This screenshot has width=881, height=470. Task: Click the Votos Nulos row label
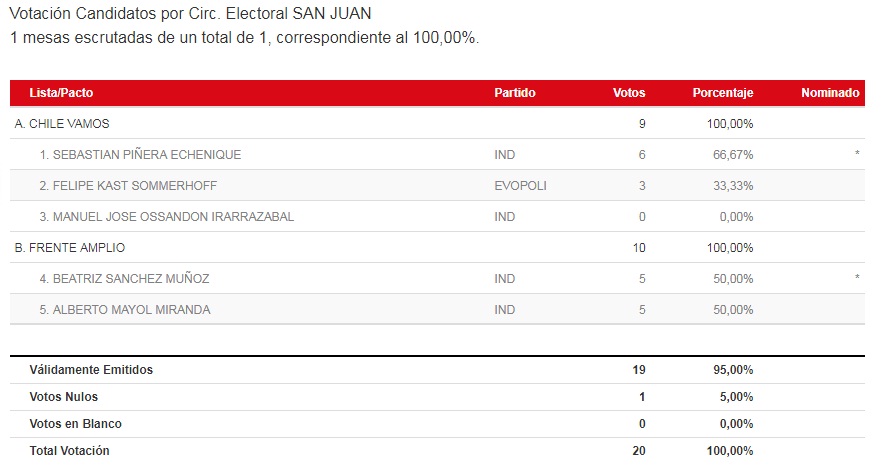(66, 397)
